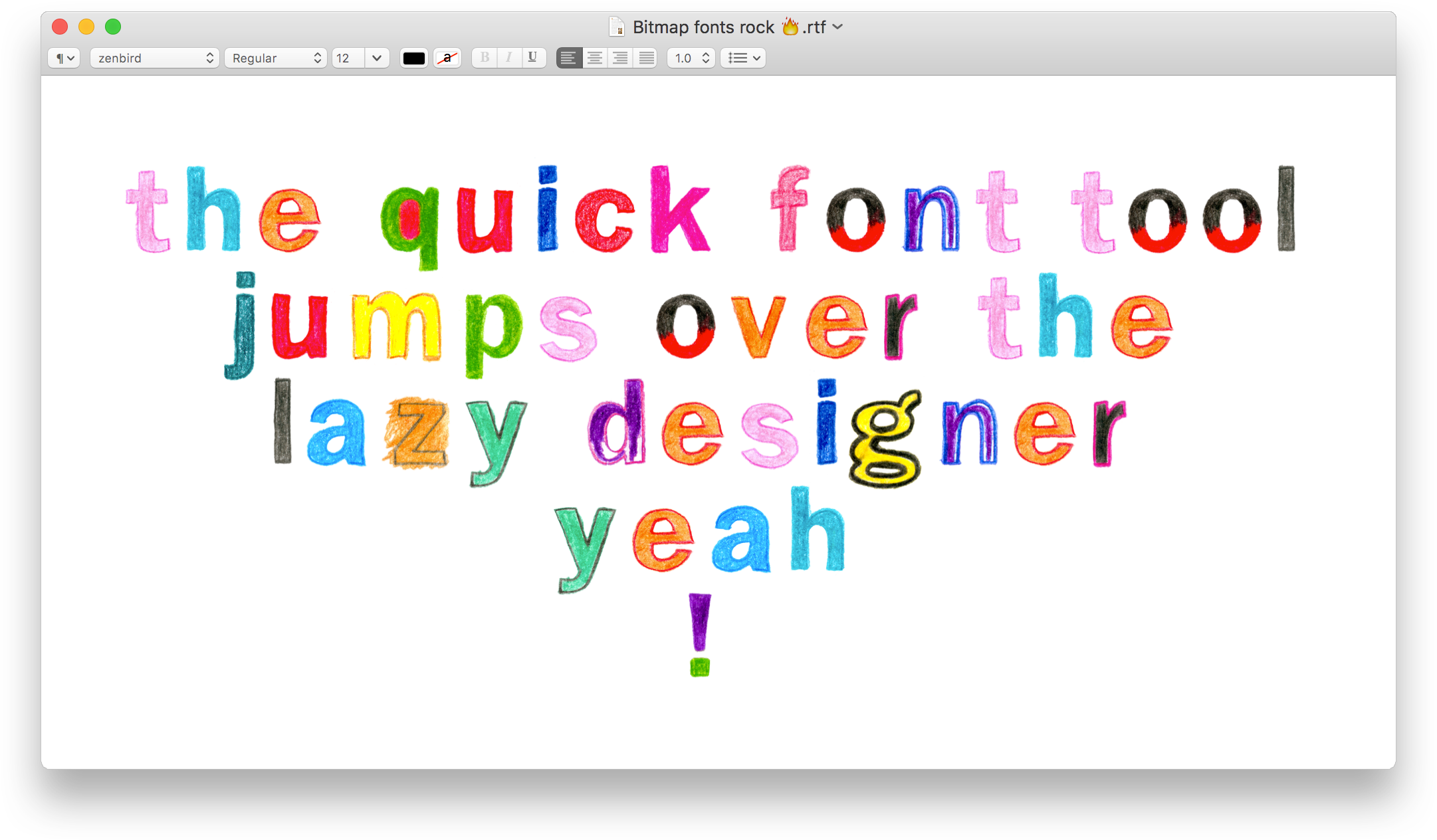The image size is (1437, 840).
Task: Open the list bullet style control
Action: coord(742,58)
